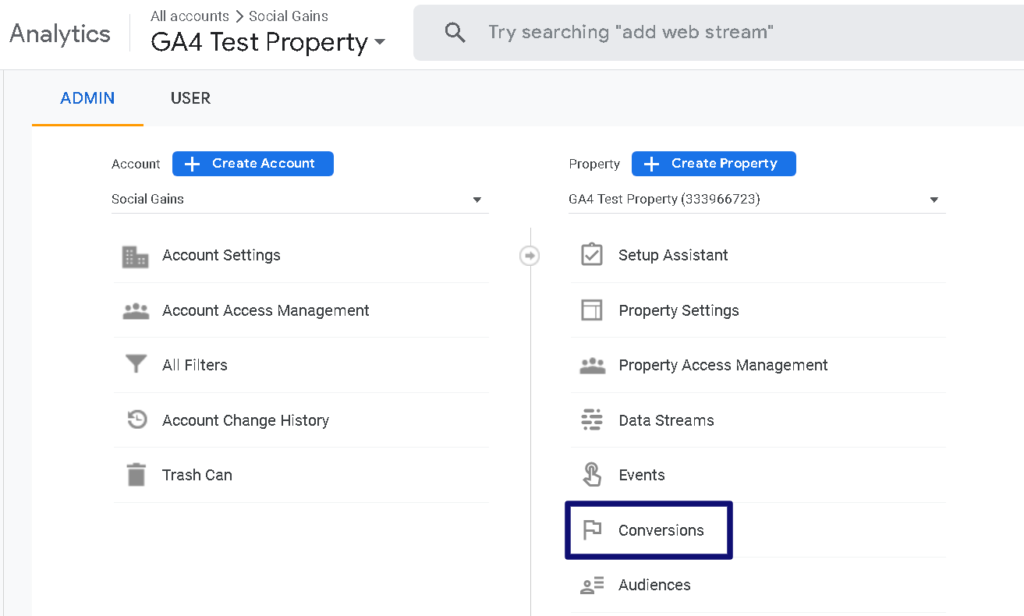
Task: Open Account Settings
Action: [x=300, y=255]
